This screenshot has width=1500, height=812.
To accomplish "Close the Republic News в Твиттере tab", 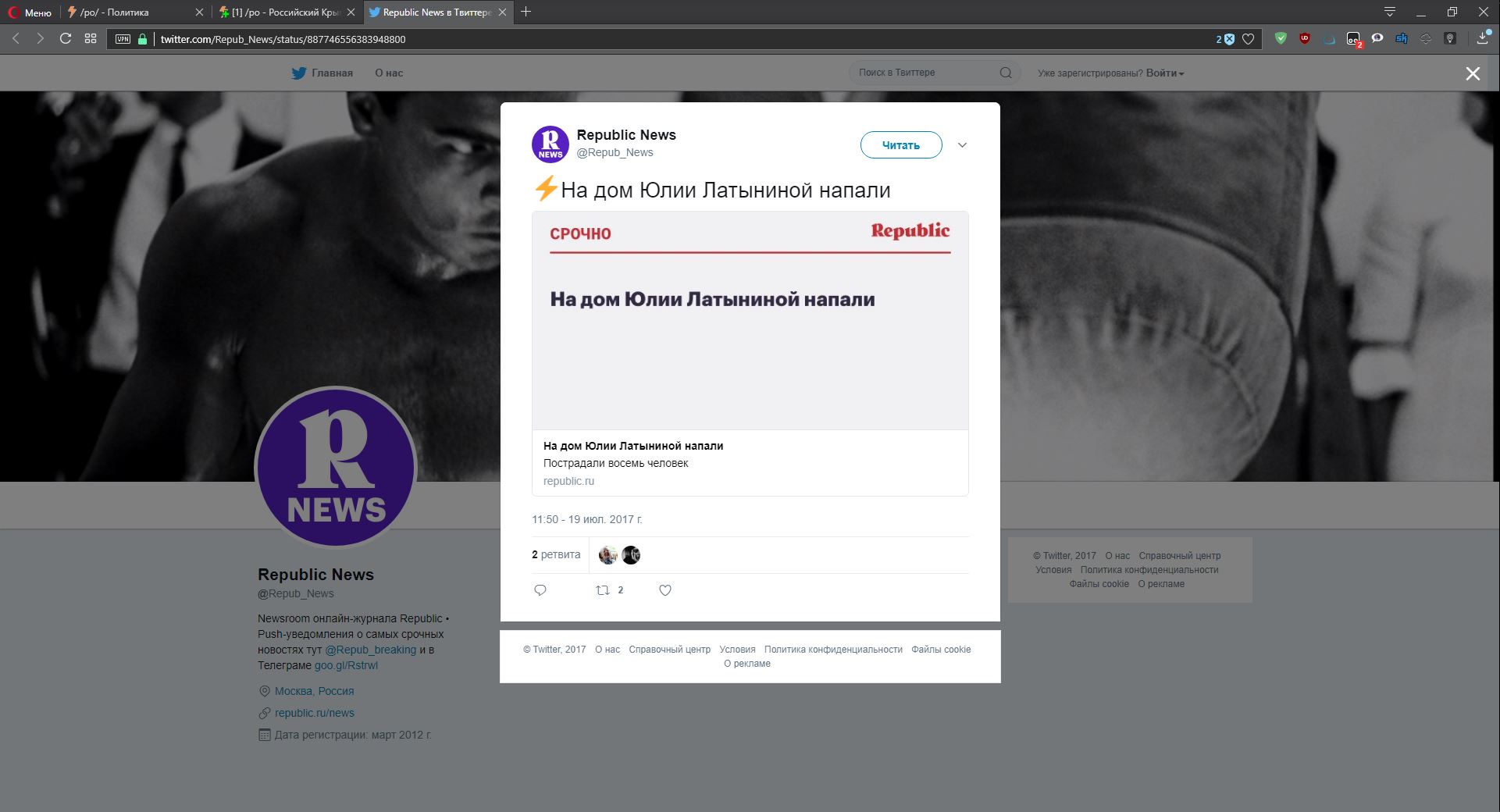I will click(x=502, y=12).
